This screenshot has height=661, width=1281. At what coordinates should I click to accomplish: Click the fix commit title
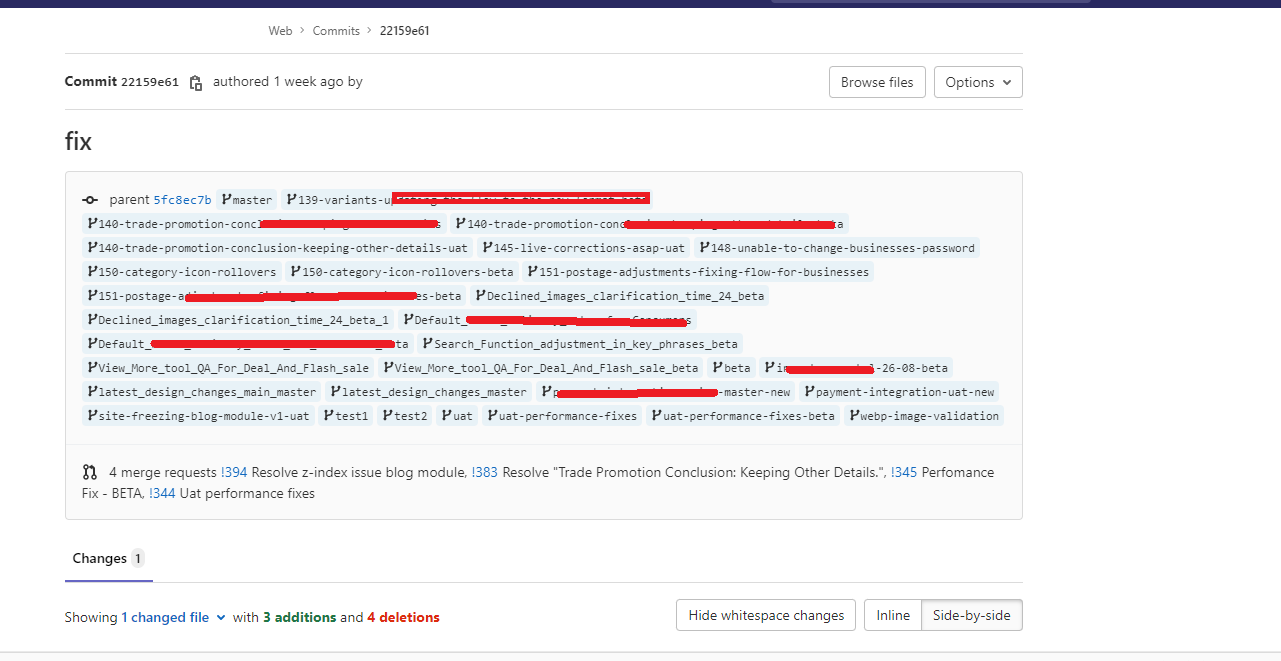pyautogui.click(x=78, y=141)
